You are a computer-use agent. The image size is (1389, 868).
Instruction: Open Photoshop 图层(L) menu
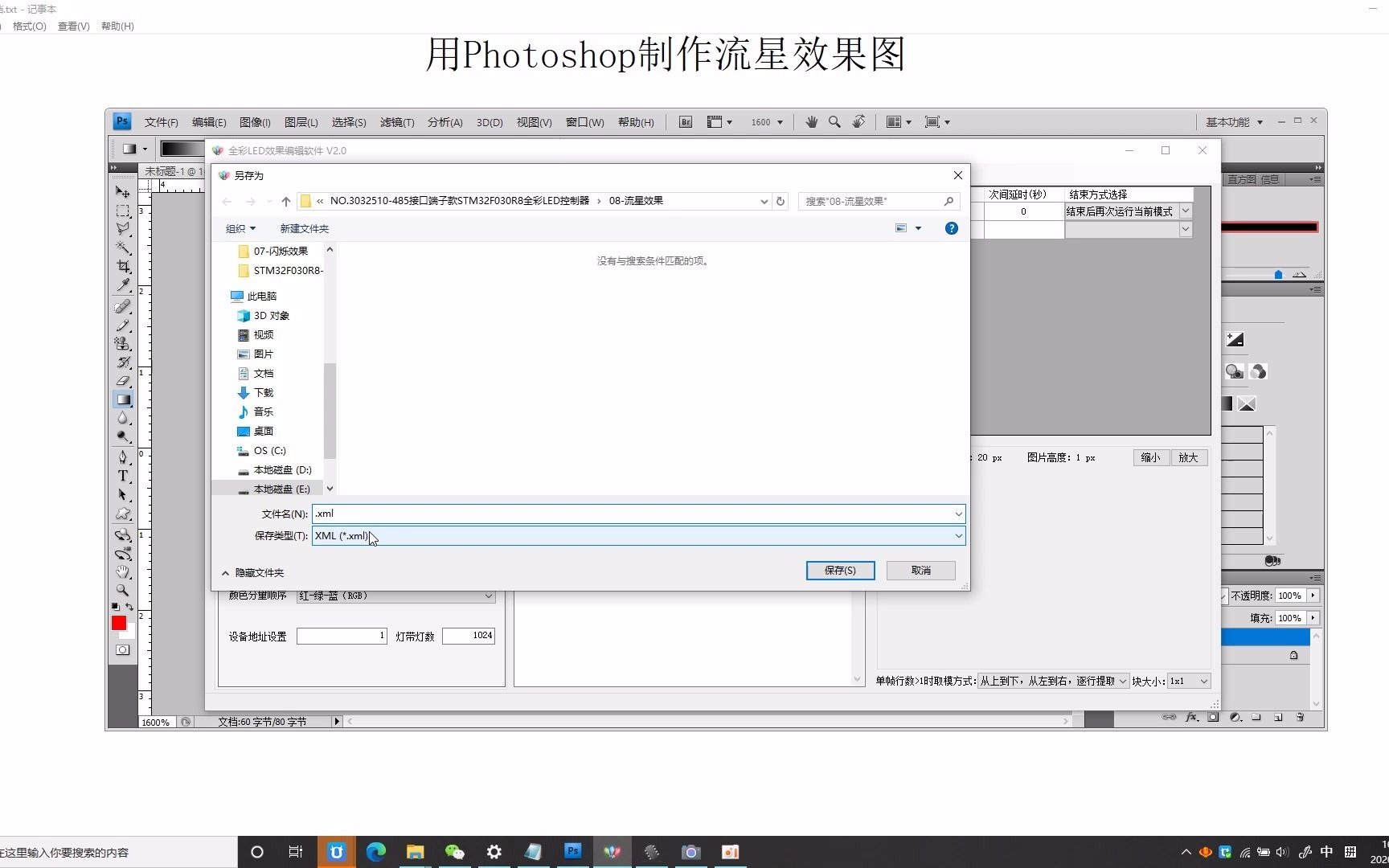click(301, 122)
